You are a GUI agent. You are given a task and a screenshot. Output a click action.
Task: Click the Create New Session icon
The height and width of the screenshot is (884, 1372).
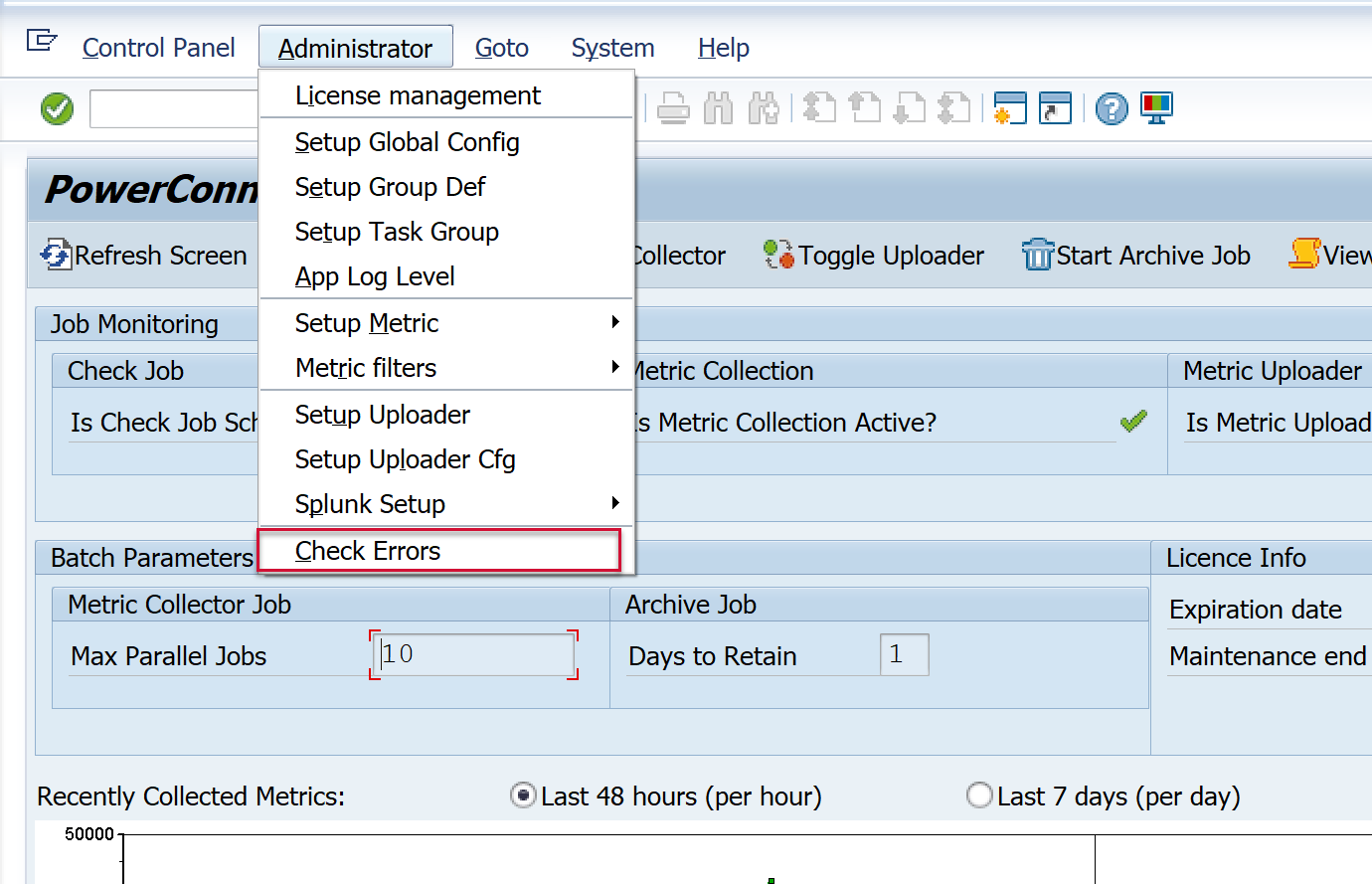[x=1009, y=108]
